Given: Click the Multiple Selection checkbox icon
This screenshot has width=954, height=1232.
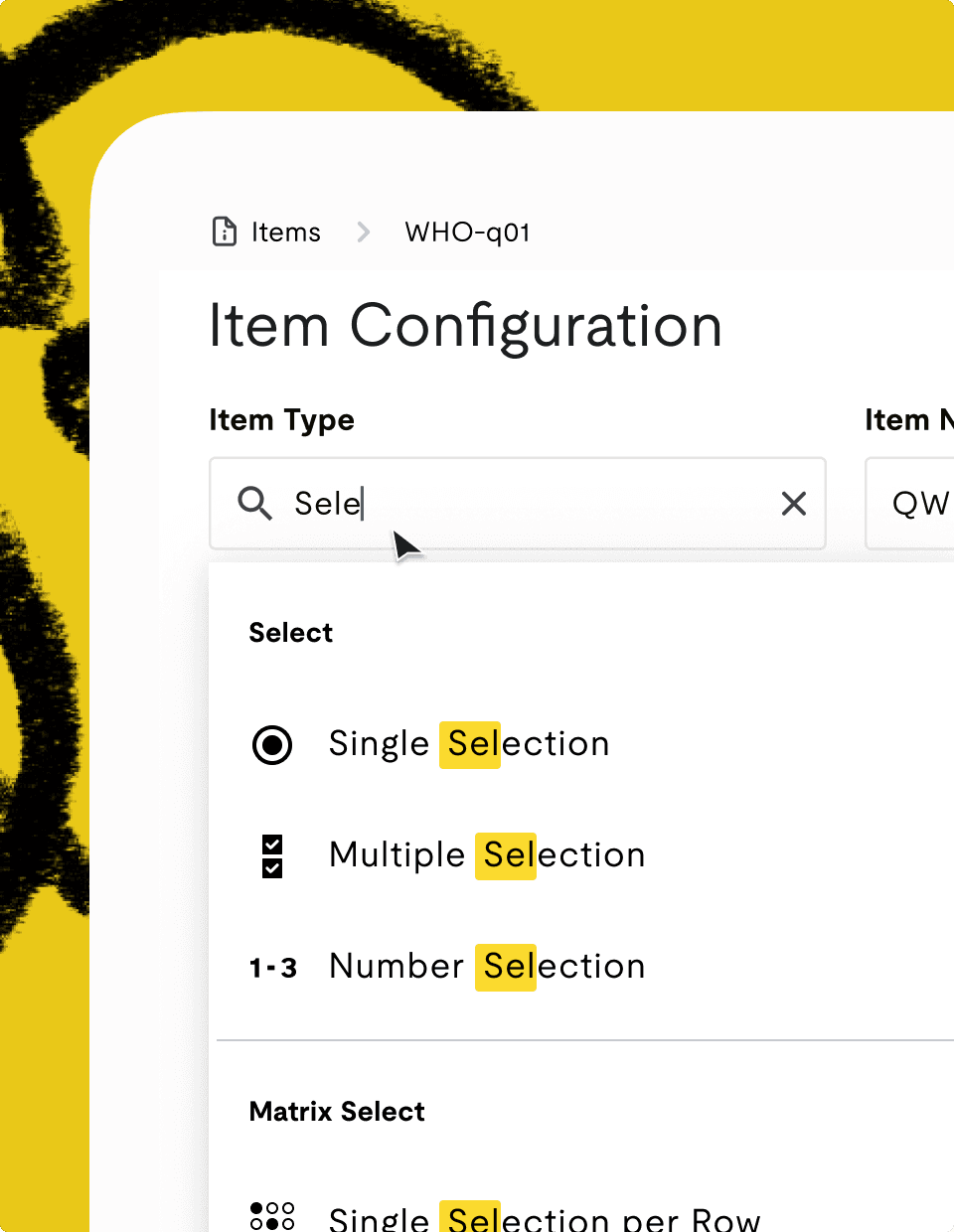Looking at the screenshot, I should pos(272,856).
